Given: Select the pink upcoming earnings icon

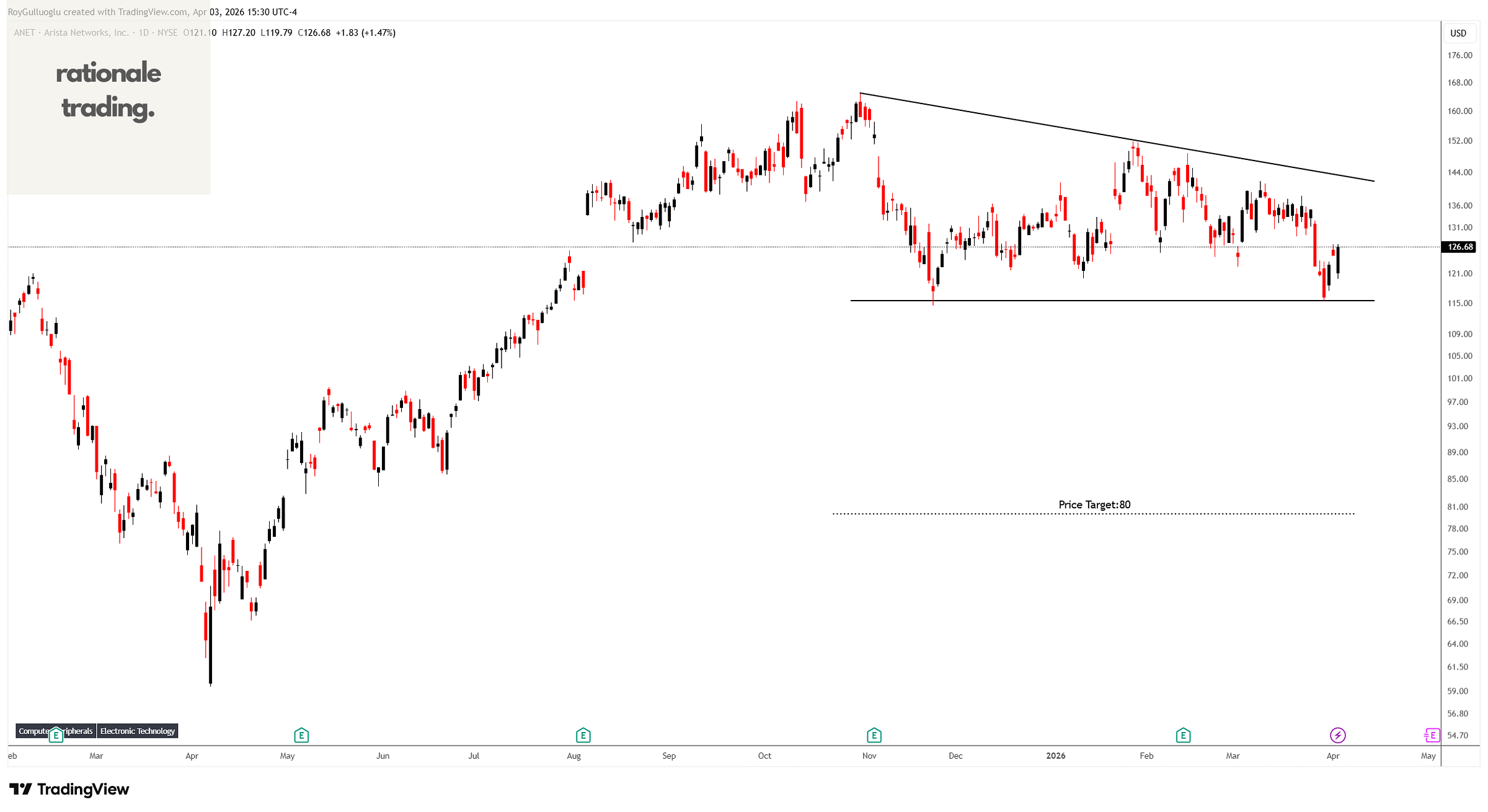Looking at the screenshot, I should (1432, 736).
